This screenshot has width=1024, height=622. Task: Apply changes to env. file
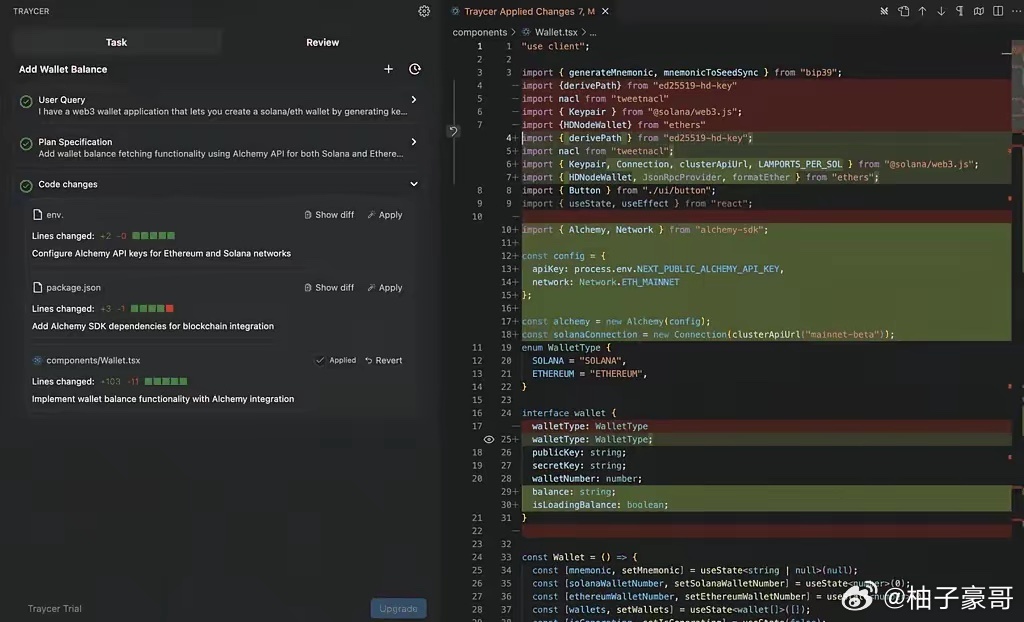(385, 215)
